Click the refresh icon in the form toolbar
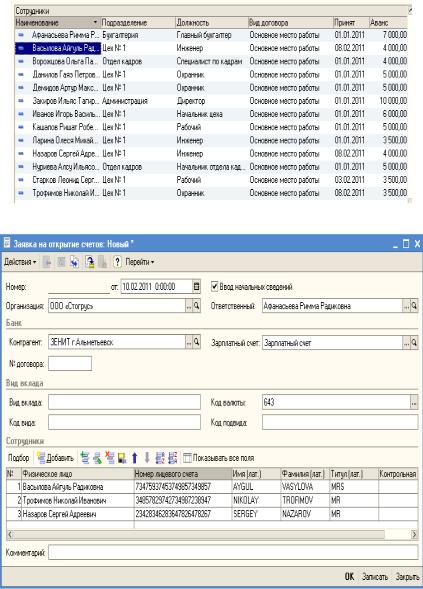This screenshot has height=589, width=423. tap(74, 262)
